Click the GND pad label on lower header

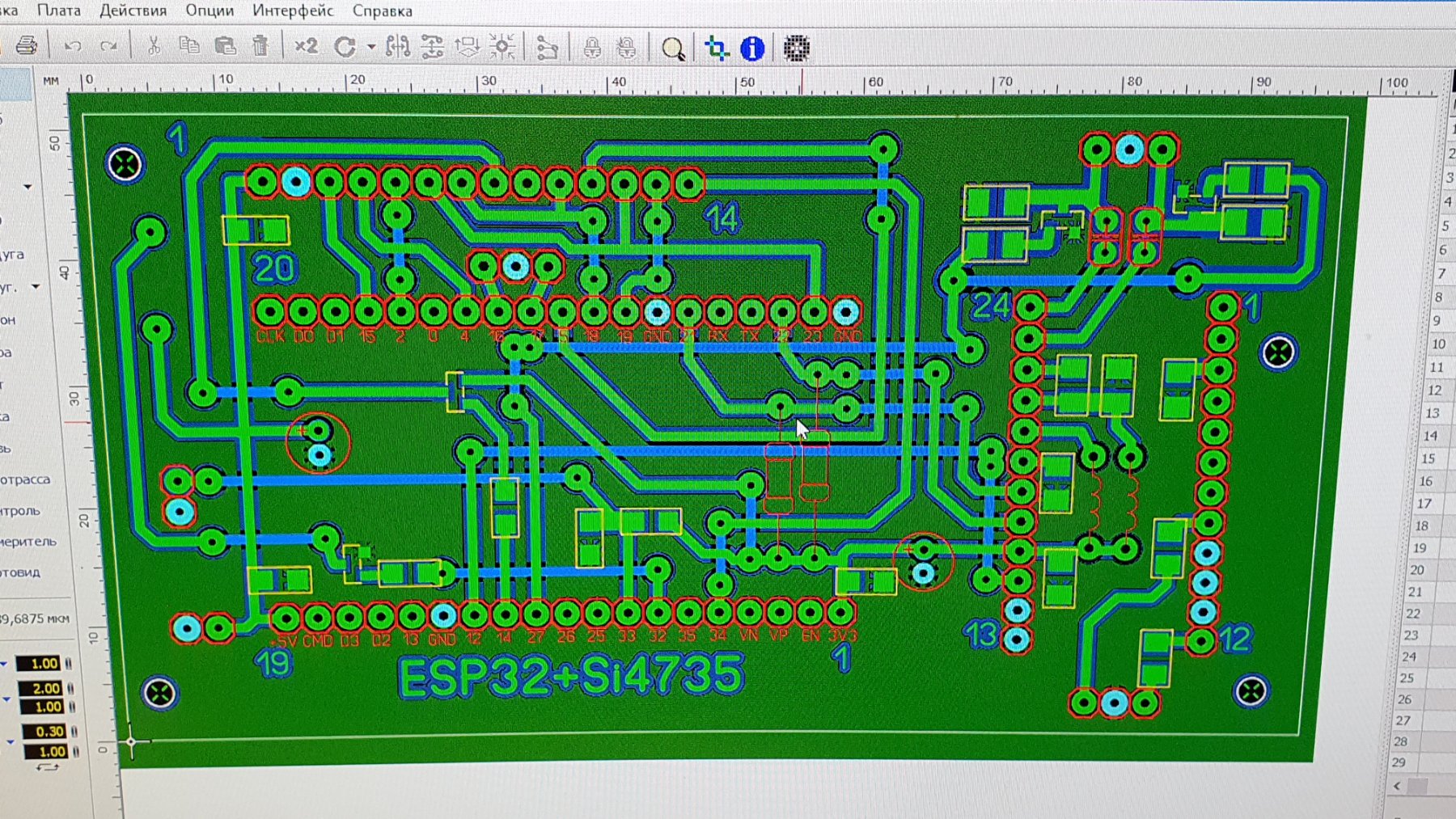pos(442,640)
